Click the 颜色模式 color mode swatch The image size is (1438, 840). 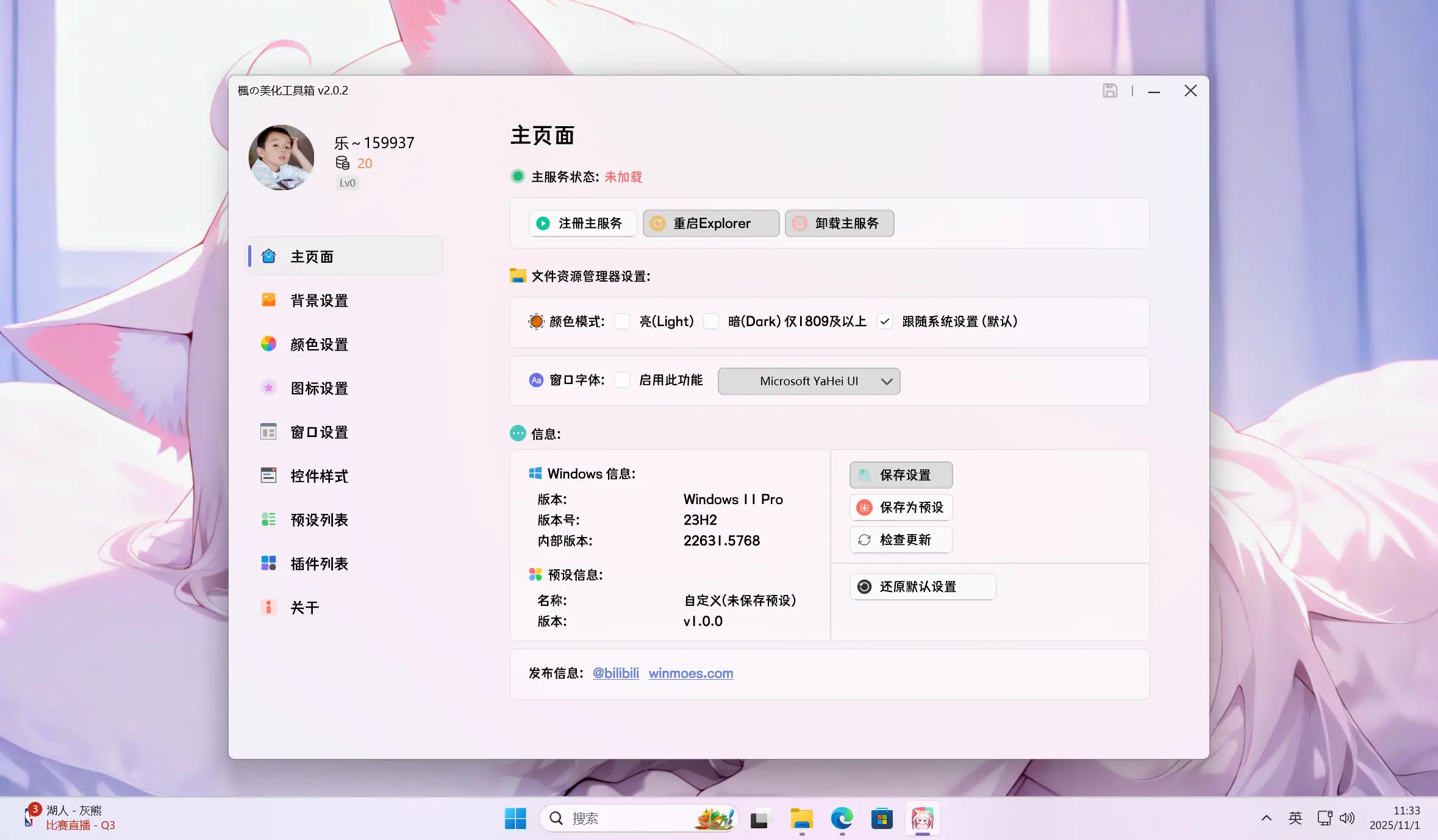(x=535, y=321)
